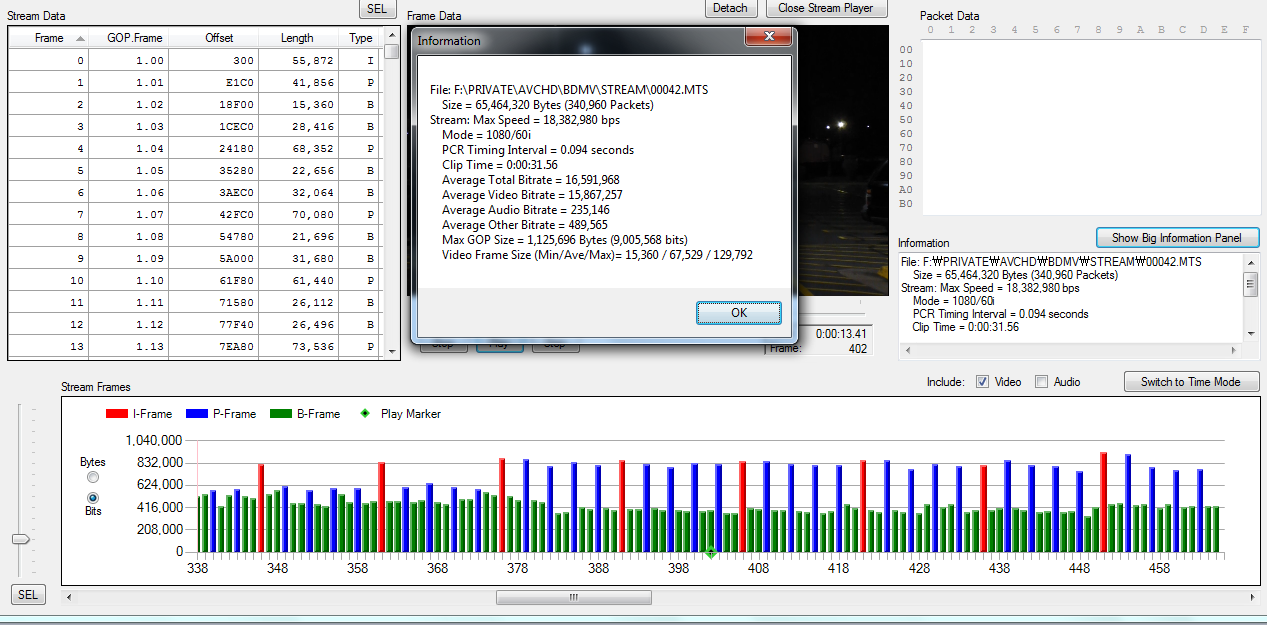
Task: Click the GOP.Frame column header
Action: click(x=134, y=38)
